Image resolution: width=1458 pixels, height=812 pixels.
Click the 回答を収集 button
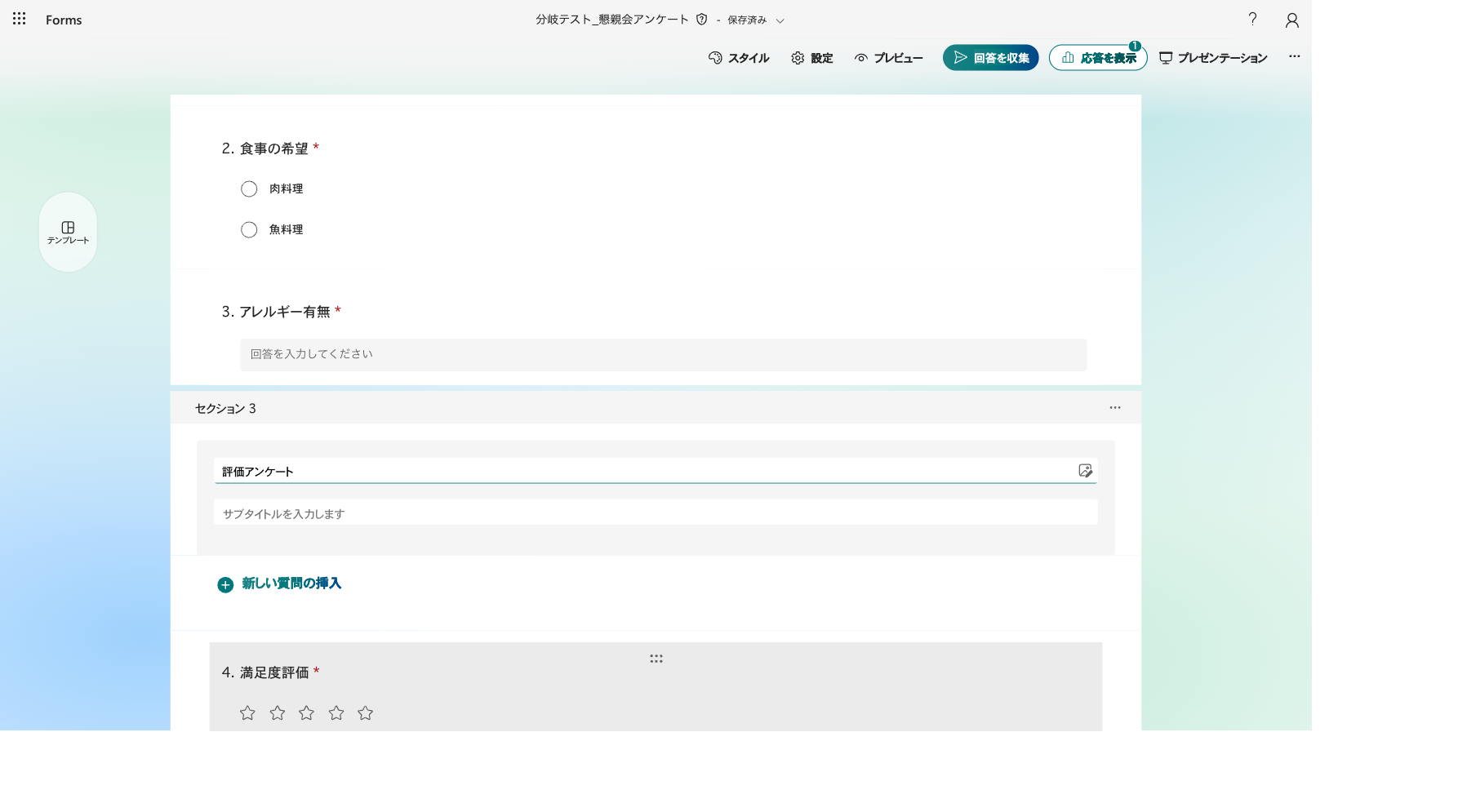coord(990,58)
